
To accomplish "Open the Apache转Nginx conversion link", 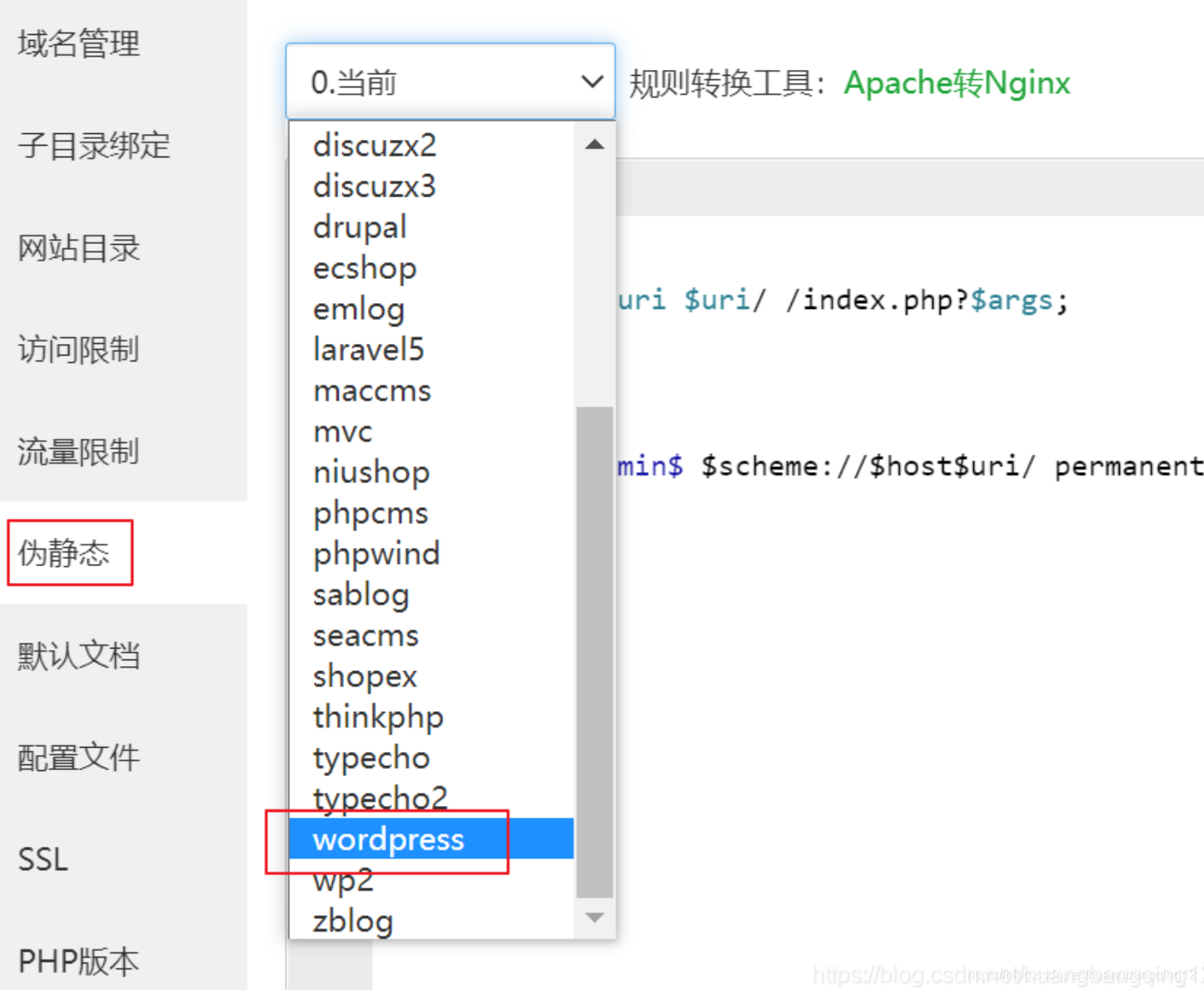I will 957,82.
